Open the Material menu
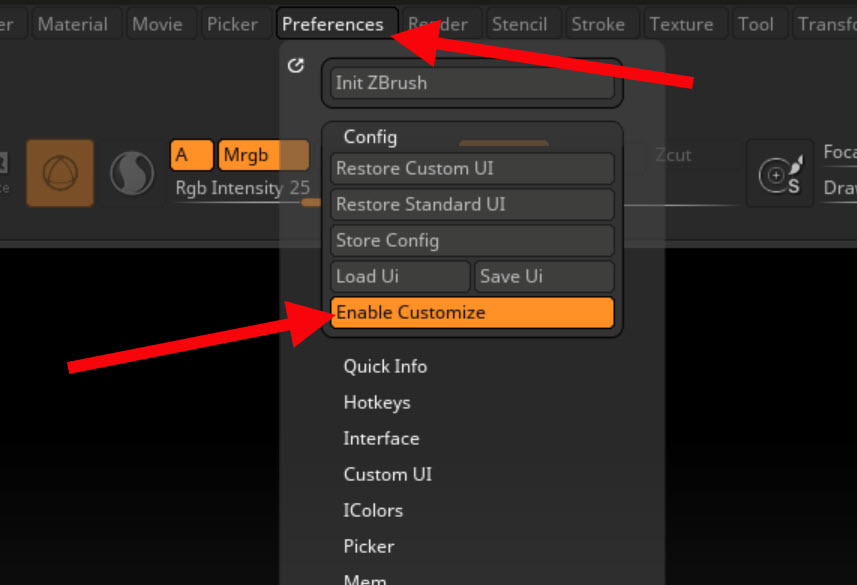 tap(77, 24)
